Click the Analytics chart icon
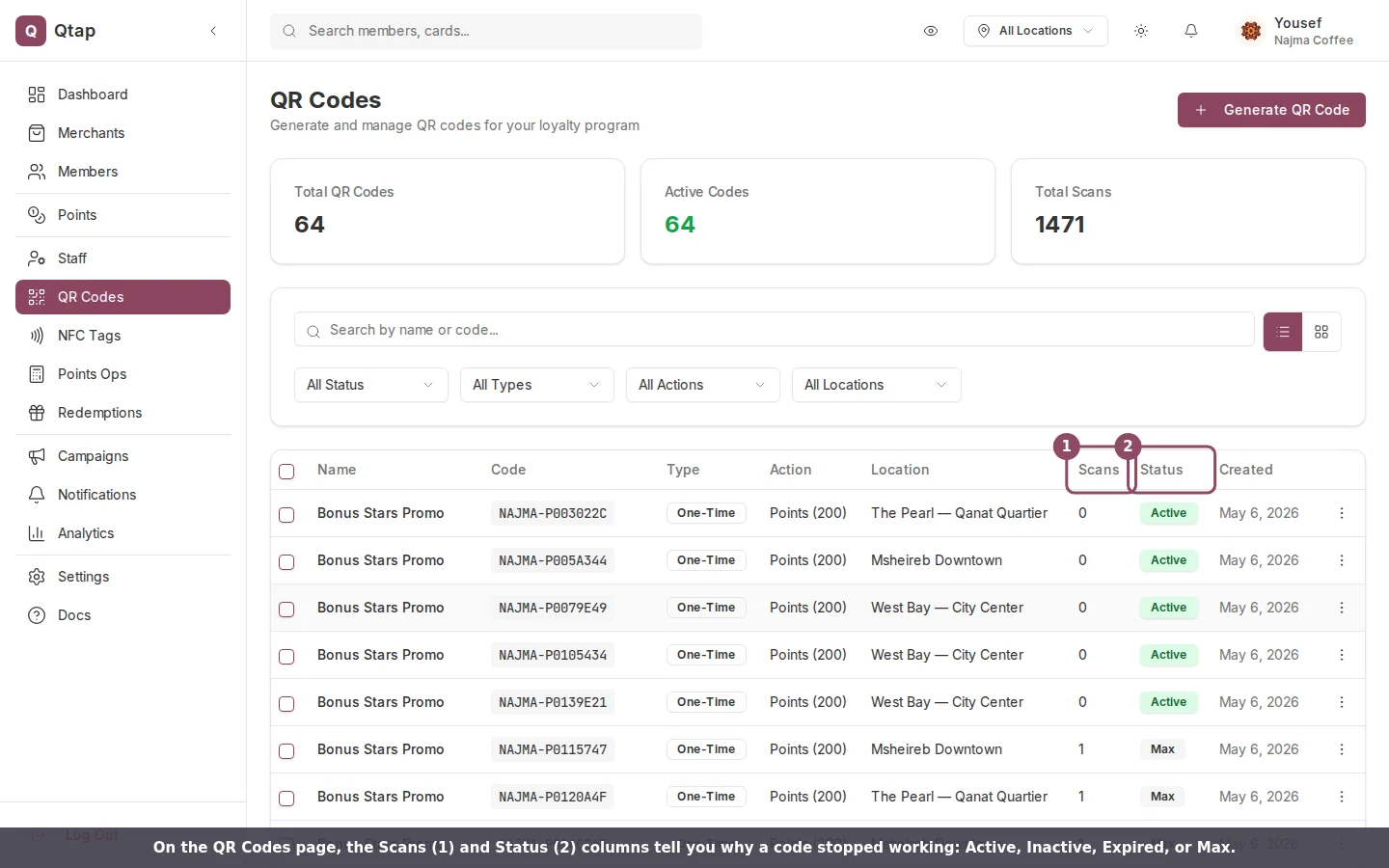 point(37,533)
